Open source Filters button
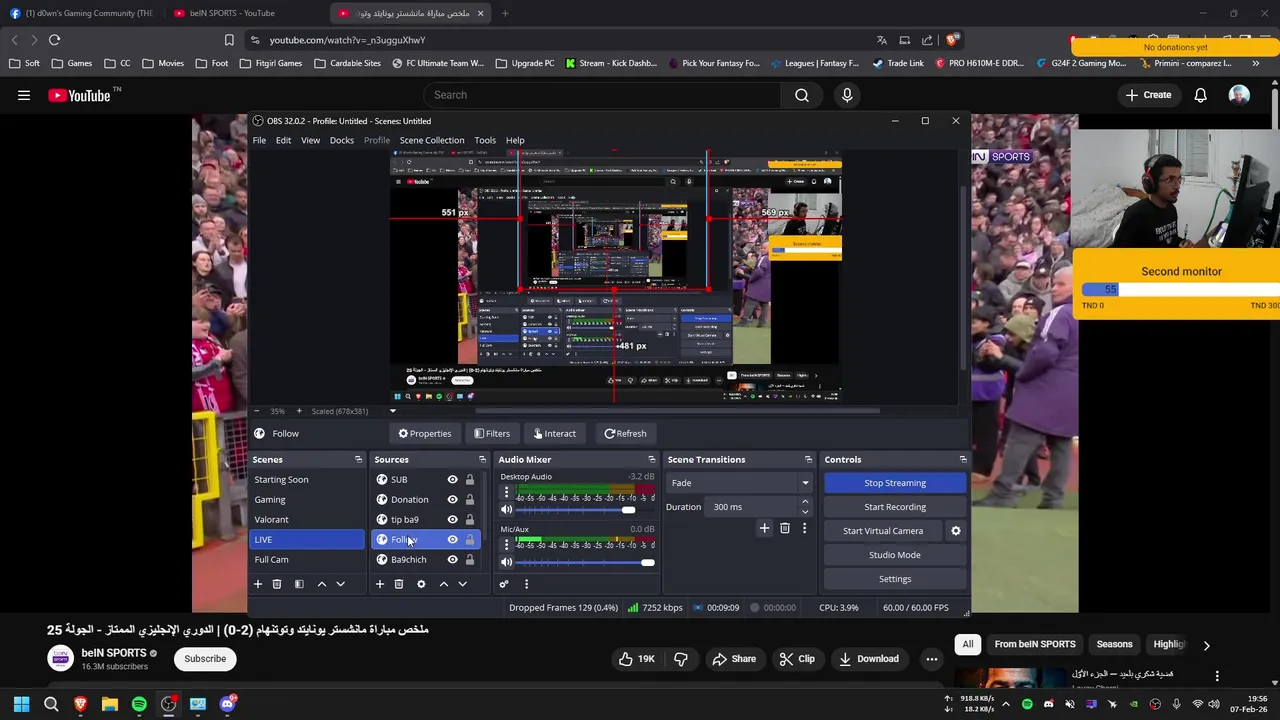This screenshot has height=720, width=1280. pyautogui.click(x=492, y=434)
